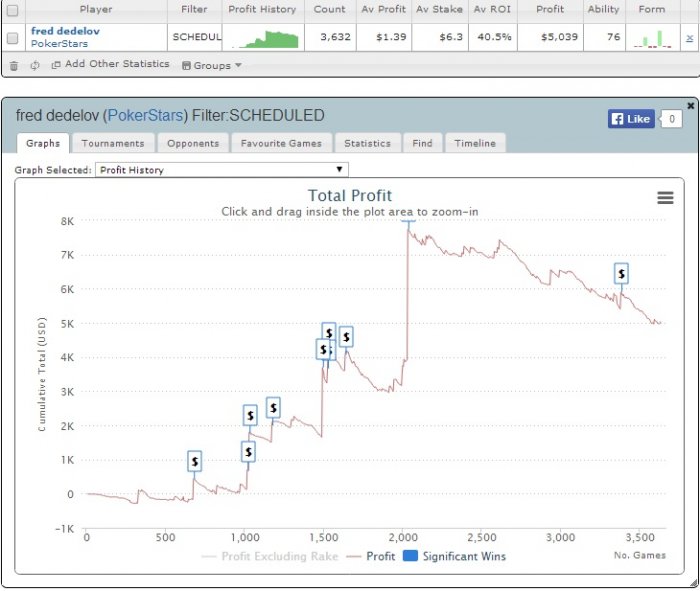Screen dimensions: 700x591
Task: Switch to the Find tab
Action: coord(422,143)
